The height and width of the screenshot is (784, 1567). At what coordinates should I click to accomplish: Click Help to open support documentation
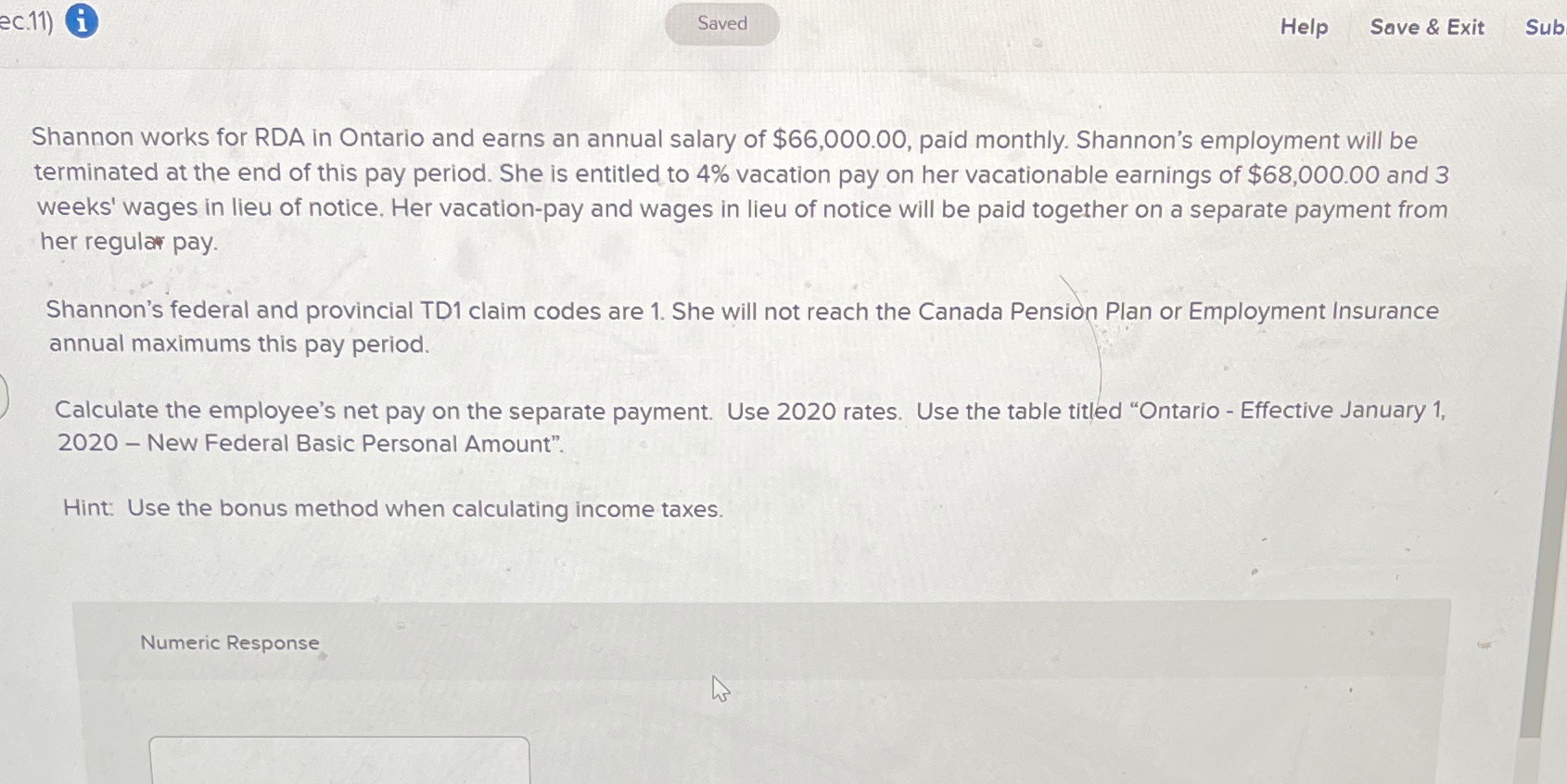1303,28
